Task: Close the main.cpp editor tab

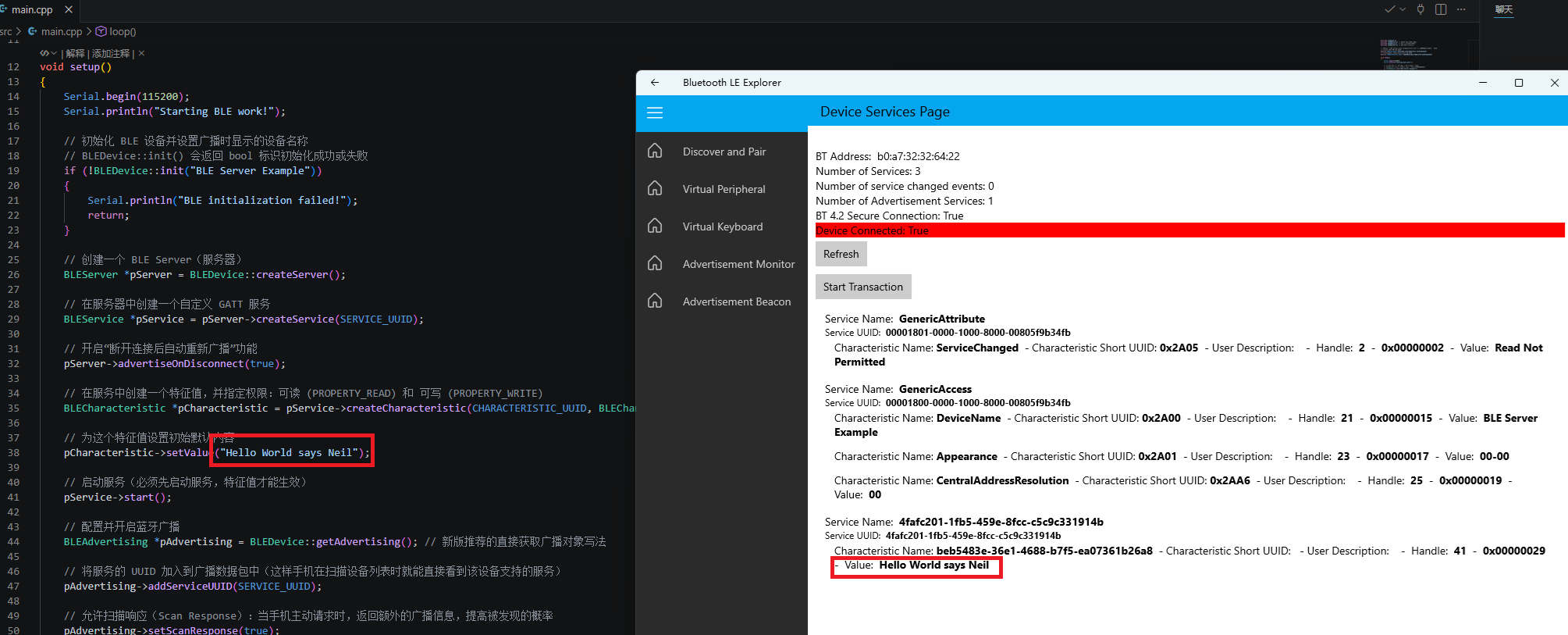Action: pyautogui.click(x=69, y=9)
